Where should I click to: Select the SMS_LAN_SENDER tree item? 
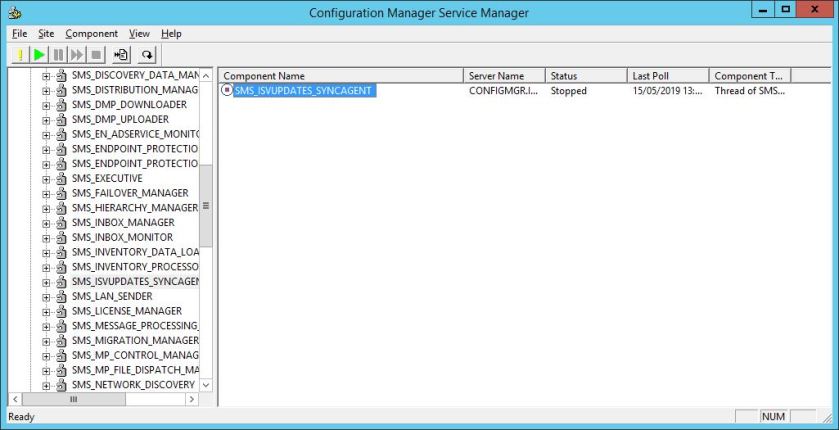[x=112, y=296]
